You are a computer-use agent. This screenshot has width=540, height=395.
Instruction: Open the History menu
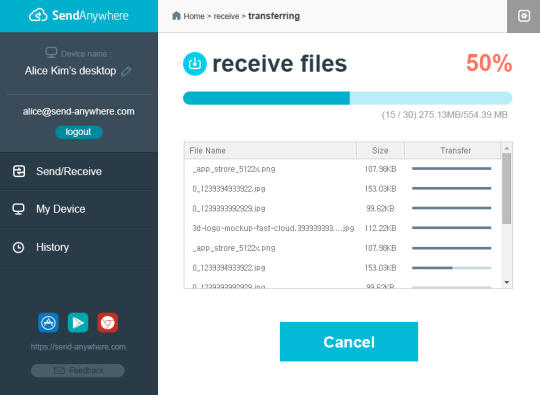79,247
